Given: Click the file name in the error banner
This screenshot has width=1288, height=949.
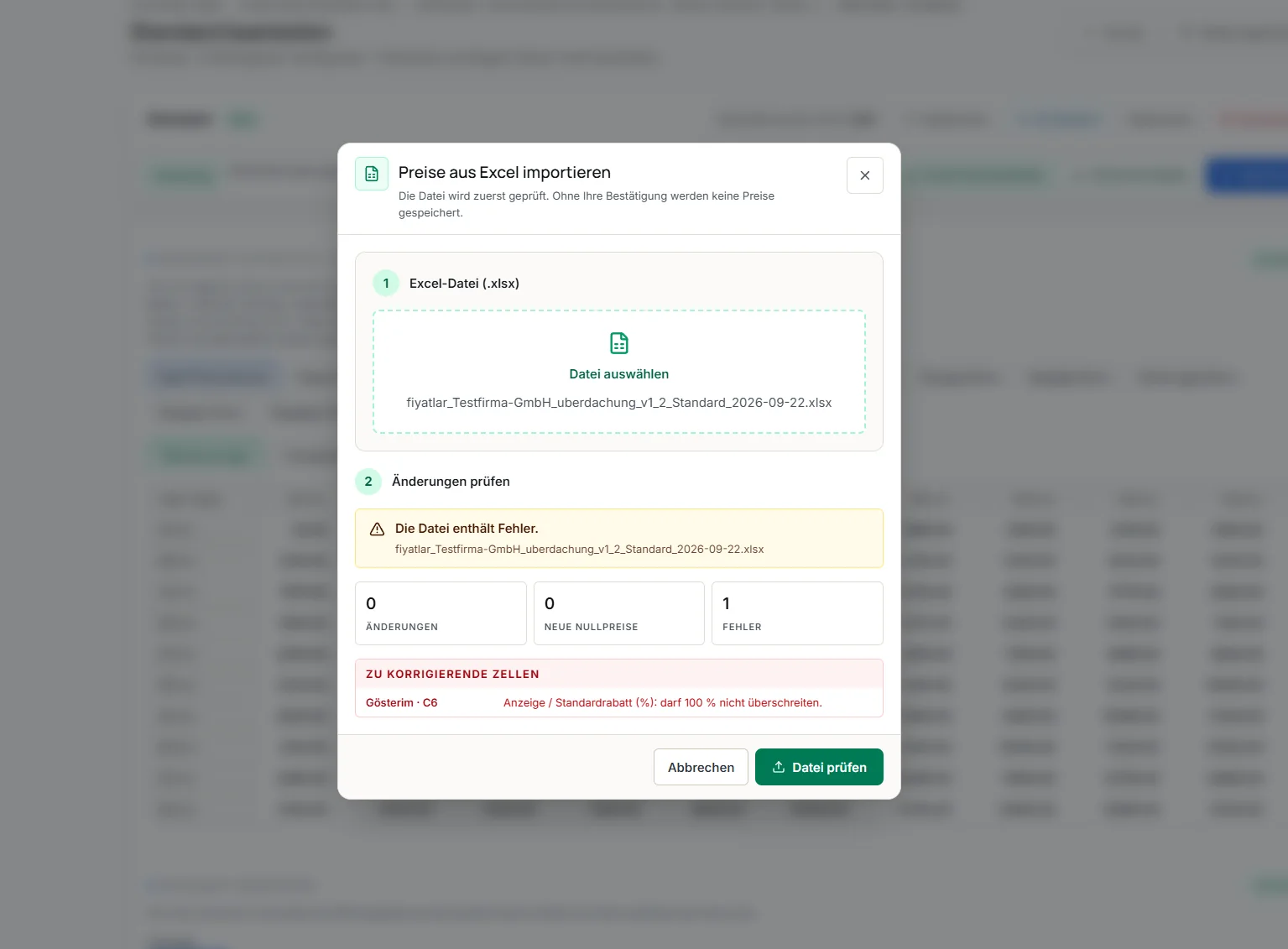Looking at the screenshot, I should 579,550.
